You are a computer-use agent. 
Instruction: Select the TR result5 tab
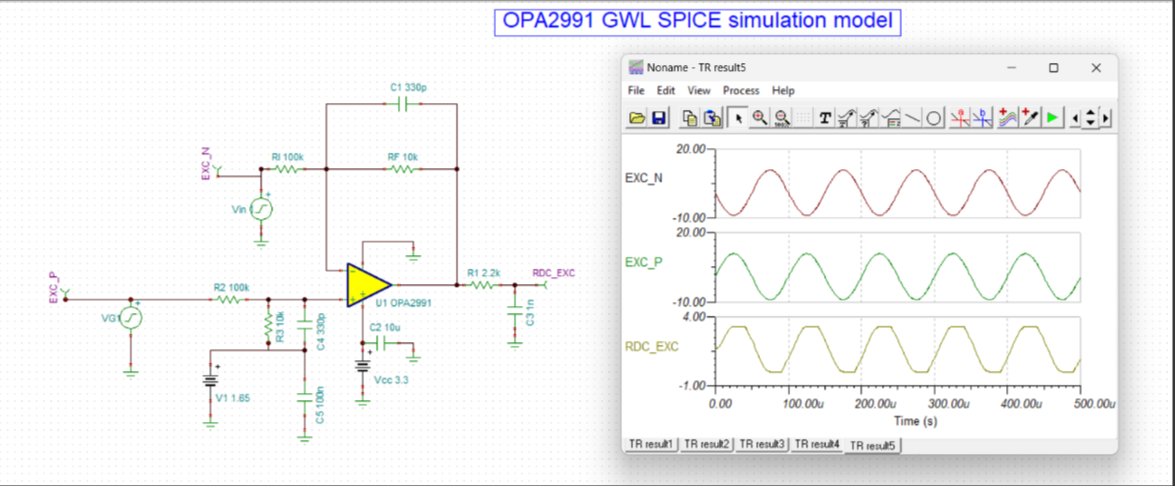coord(872,445)
